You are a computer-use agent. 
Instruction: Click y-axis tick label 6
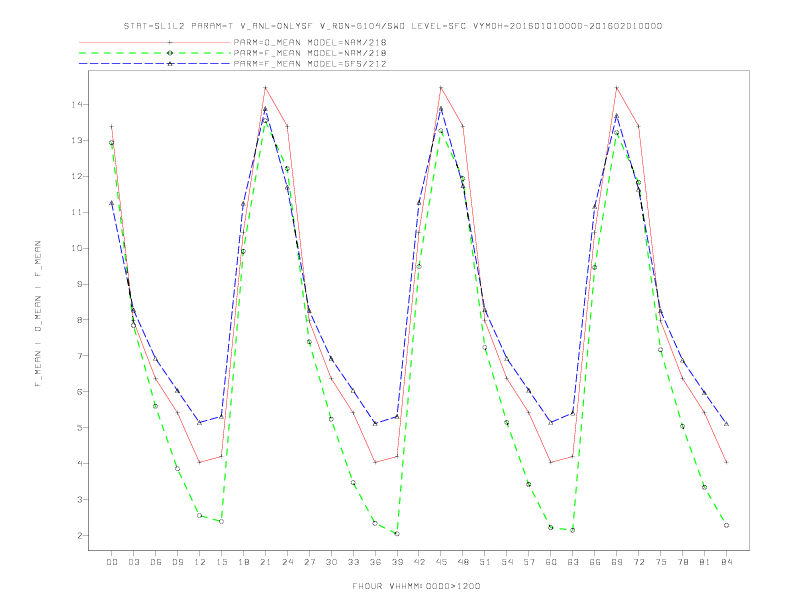coord(80,391)
